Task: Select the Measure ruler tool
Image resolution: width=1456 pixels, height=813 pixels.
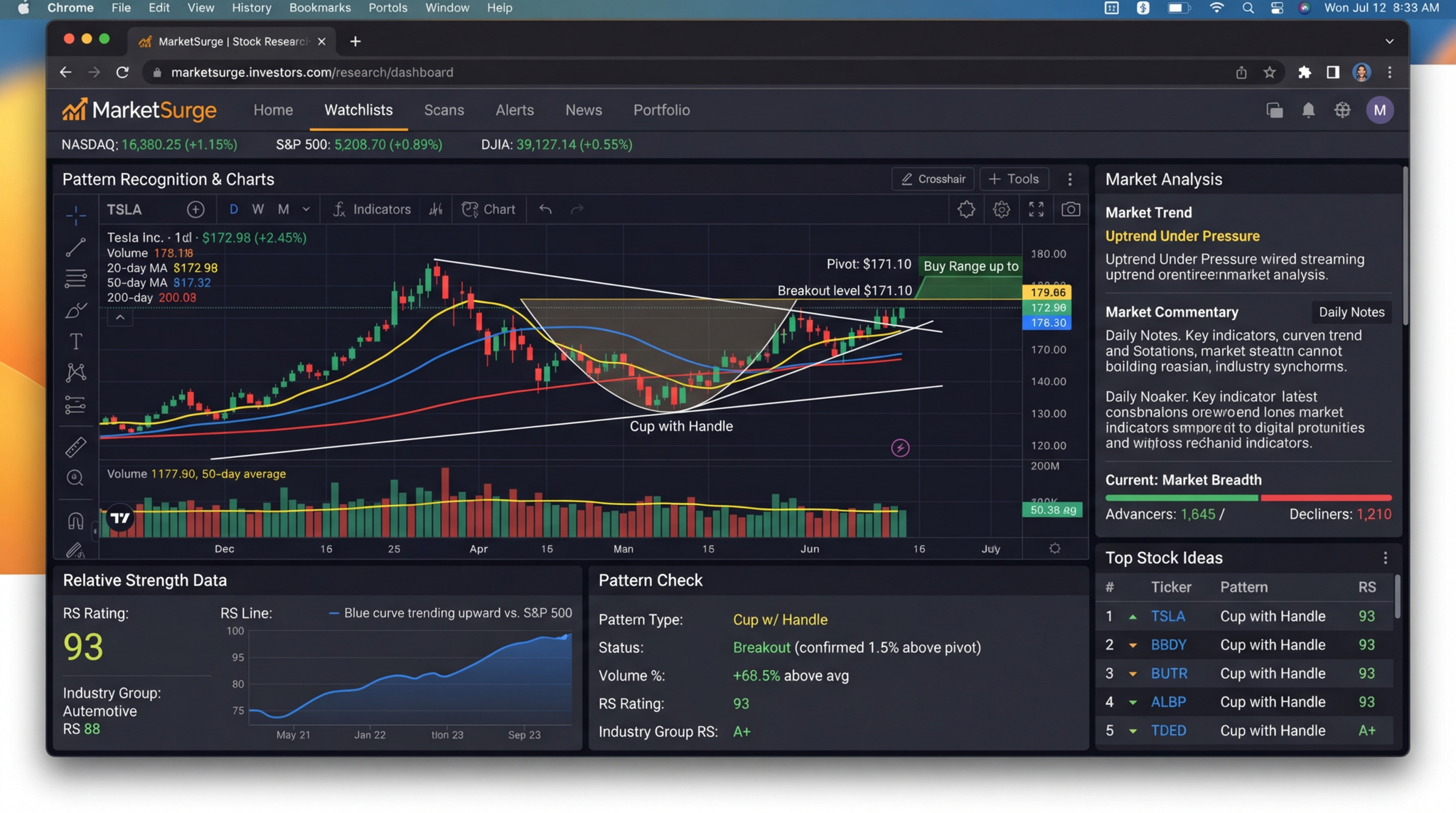Action: click(76, 446)
